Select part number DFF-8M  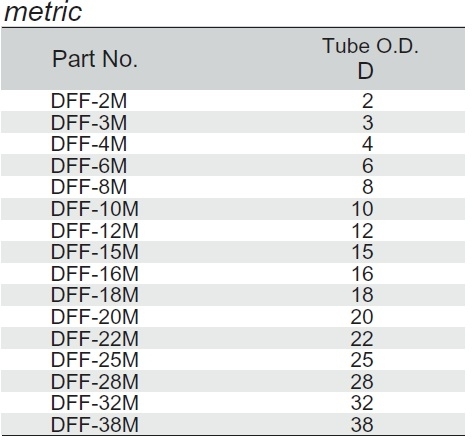(89, 187)
